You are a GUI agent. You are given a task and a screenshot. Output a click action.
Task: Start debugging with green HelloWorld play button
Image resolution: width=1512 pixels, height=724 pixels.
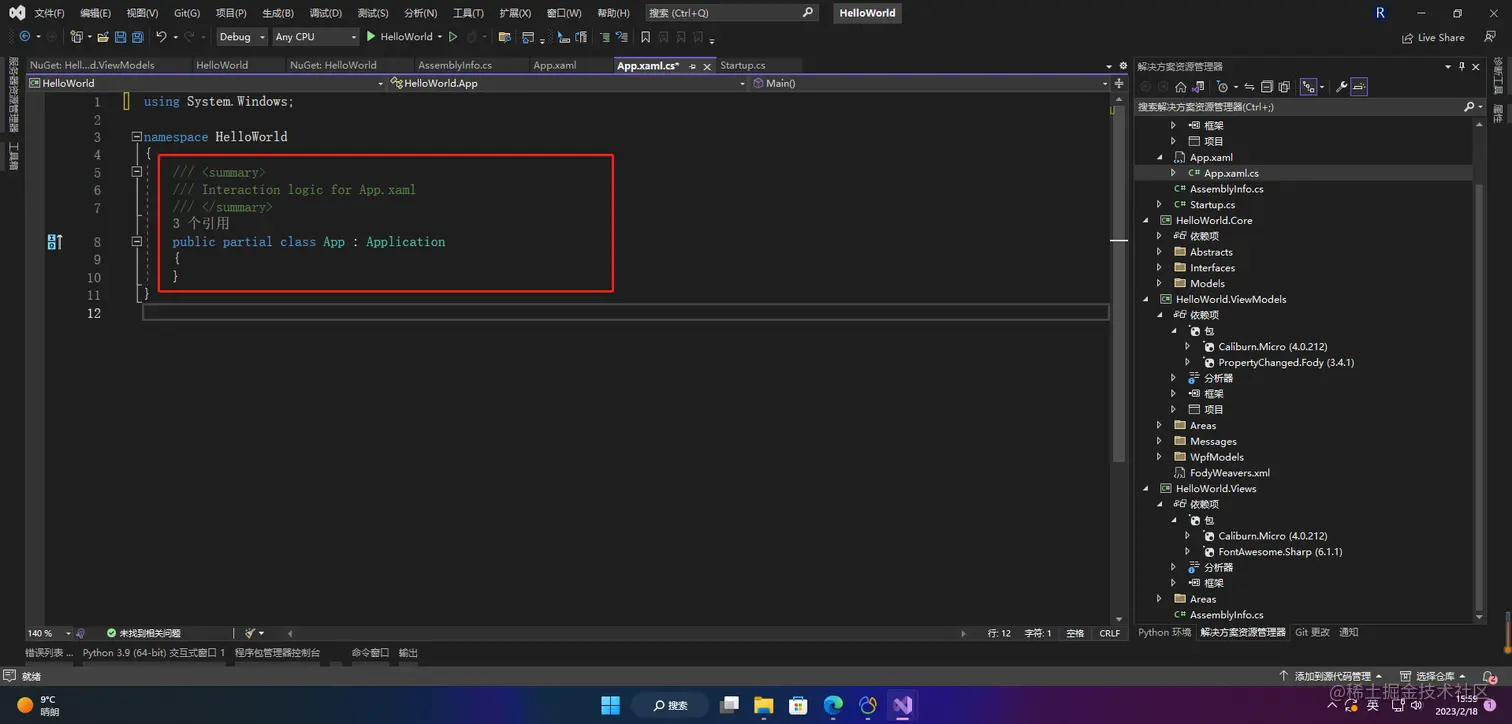tap(399, 37)
